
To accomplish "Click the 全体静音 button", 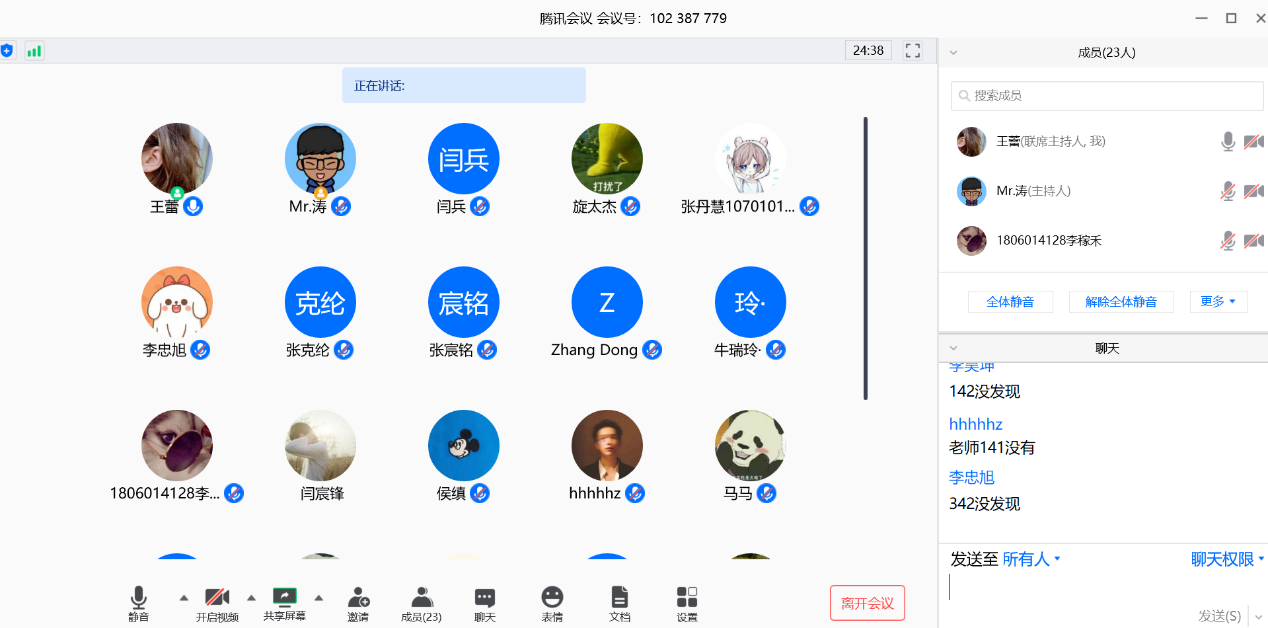I will click(1010, 301).
